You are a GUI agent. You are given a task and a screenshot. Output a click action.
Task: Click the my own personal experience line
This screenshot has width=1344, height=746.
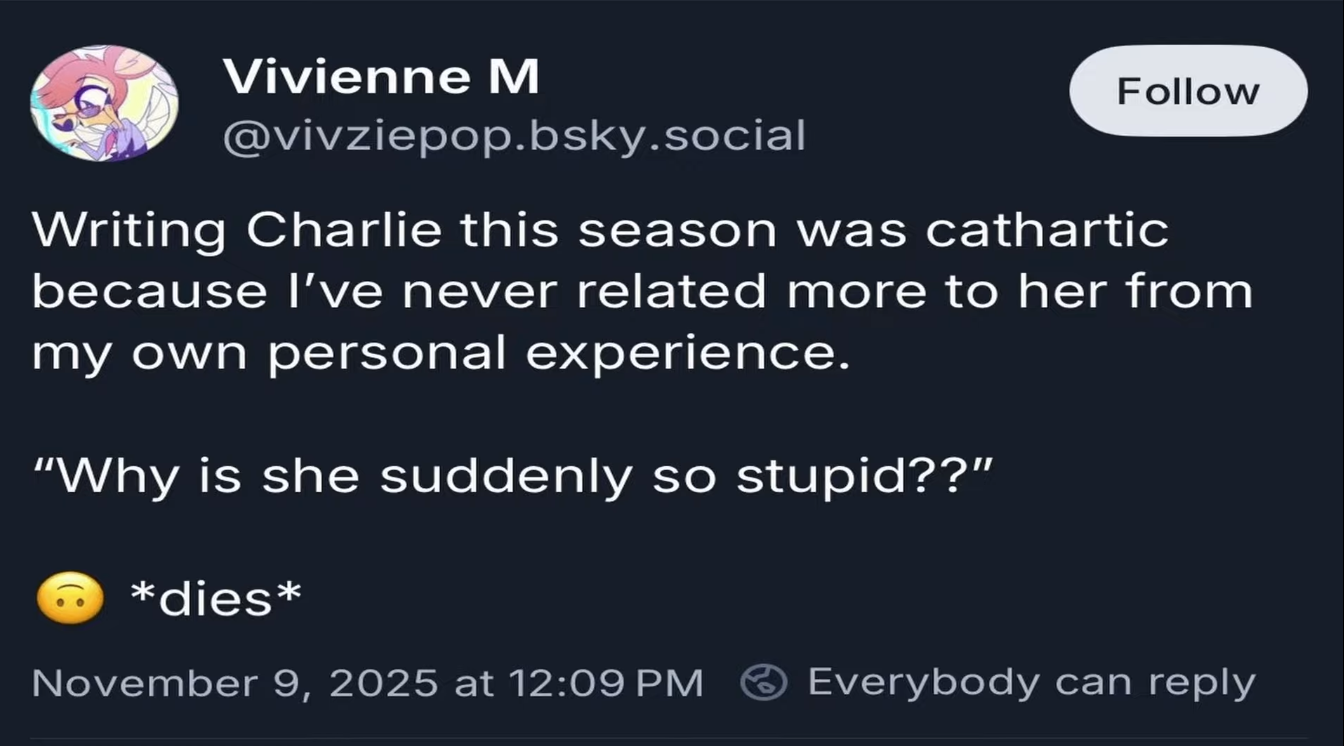click(x=440, y=354)
